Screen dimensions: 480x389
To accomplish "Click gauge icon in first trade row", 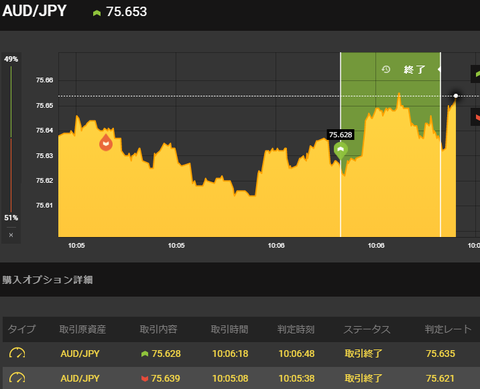I will pyautogui.click(x=17, y=353).
